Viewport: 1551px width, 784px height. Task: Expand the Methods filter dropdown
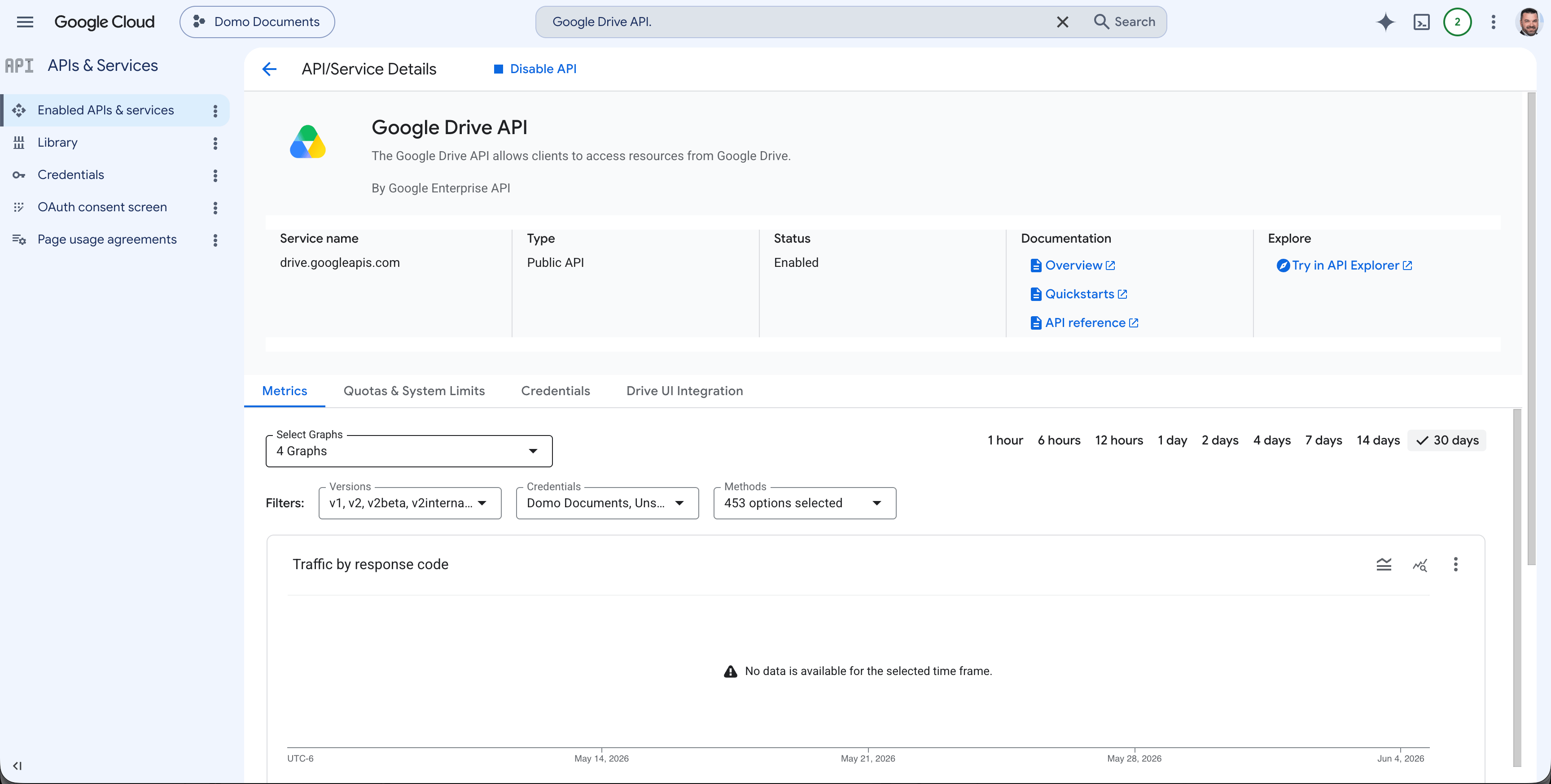(805, 503)
